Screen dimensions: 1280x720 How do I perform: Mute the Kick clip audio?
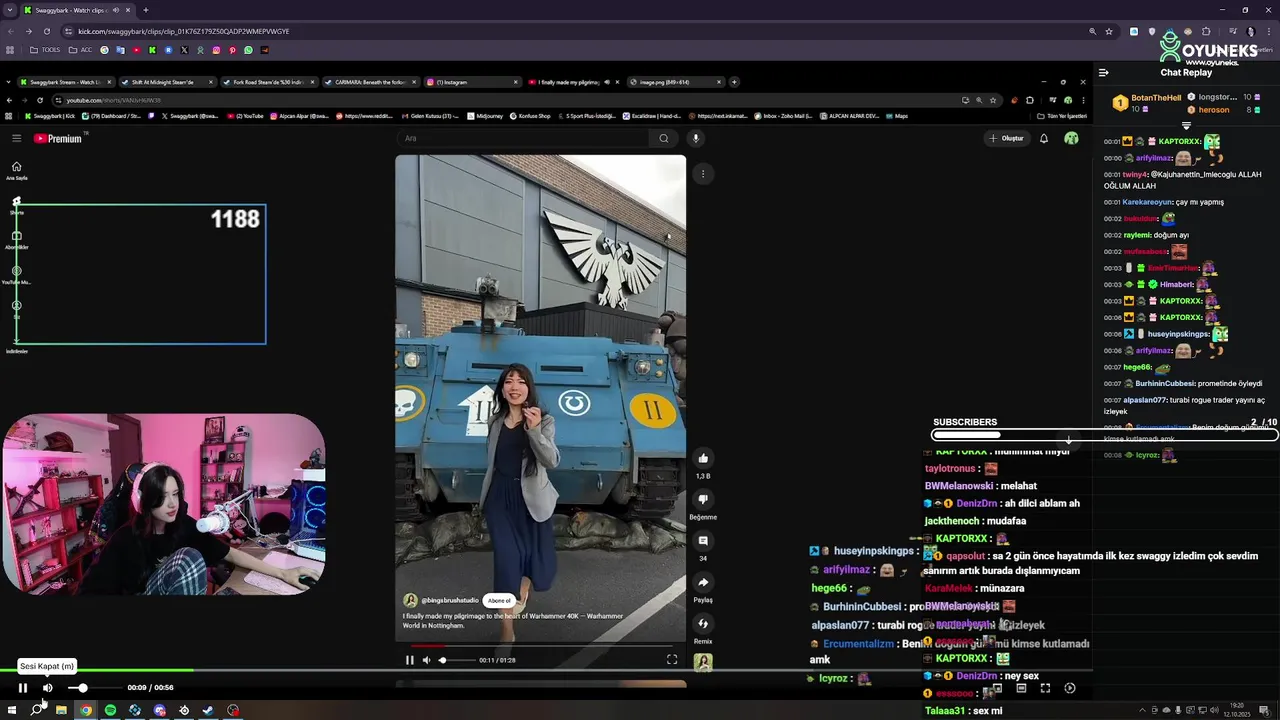click(47, 688)
